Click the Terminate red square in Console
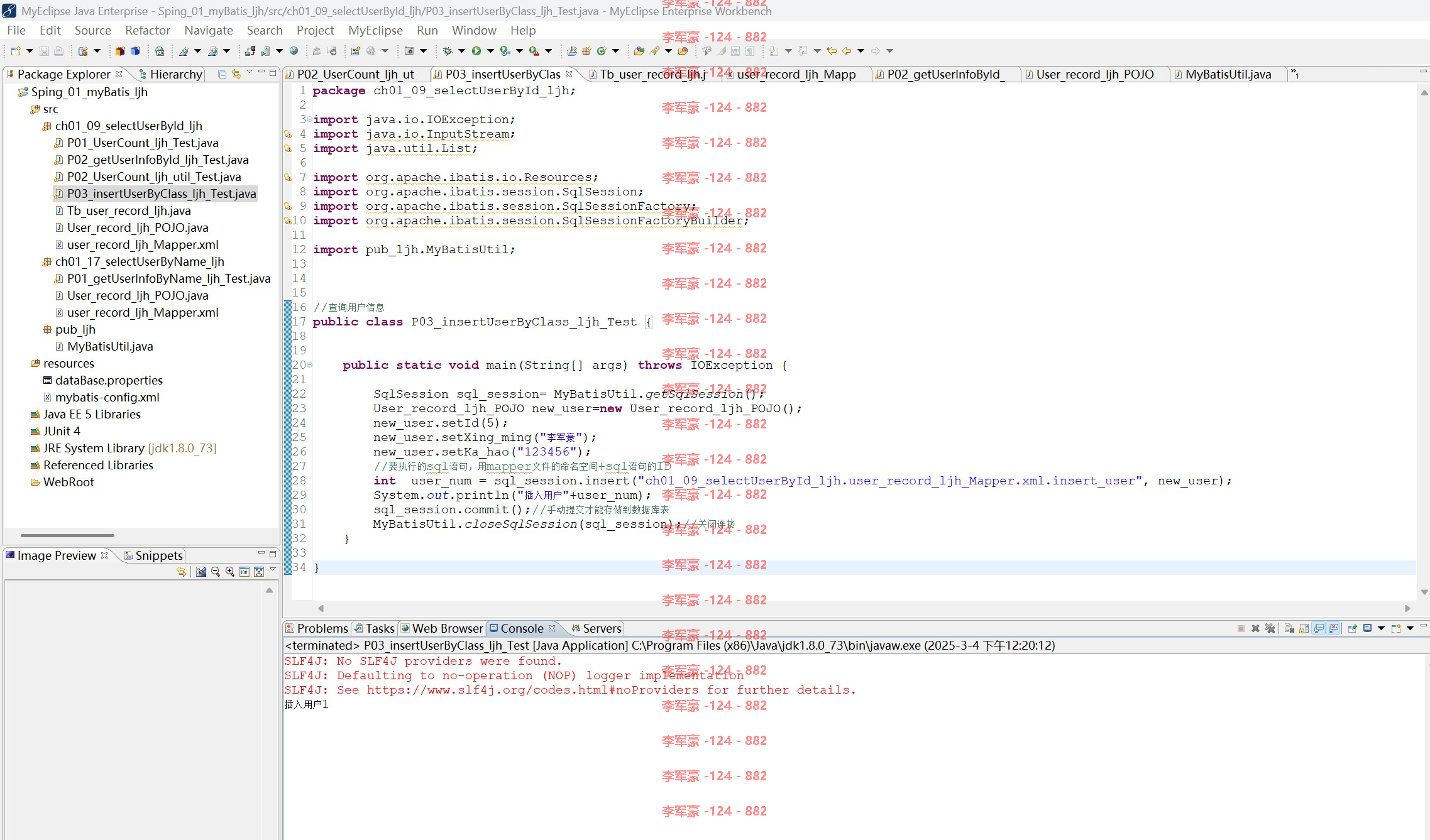 (x=1241, y=628)
